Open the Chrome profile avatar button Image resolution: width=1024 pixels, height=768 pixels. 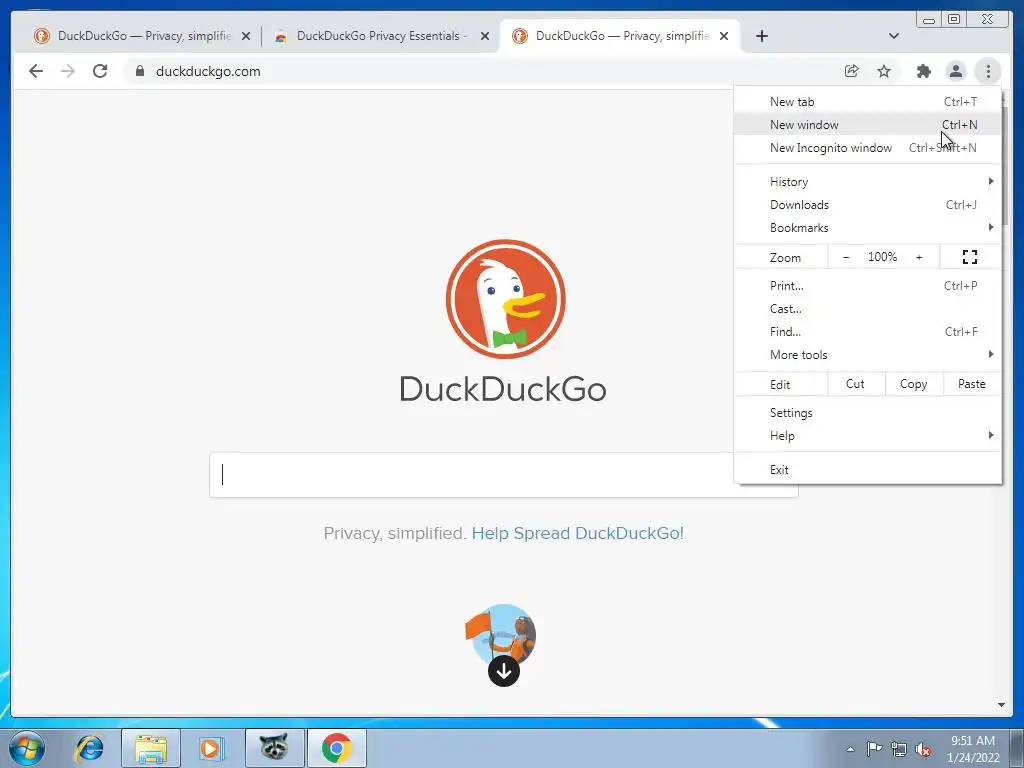[x=956, y=71]
